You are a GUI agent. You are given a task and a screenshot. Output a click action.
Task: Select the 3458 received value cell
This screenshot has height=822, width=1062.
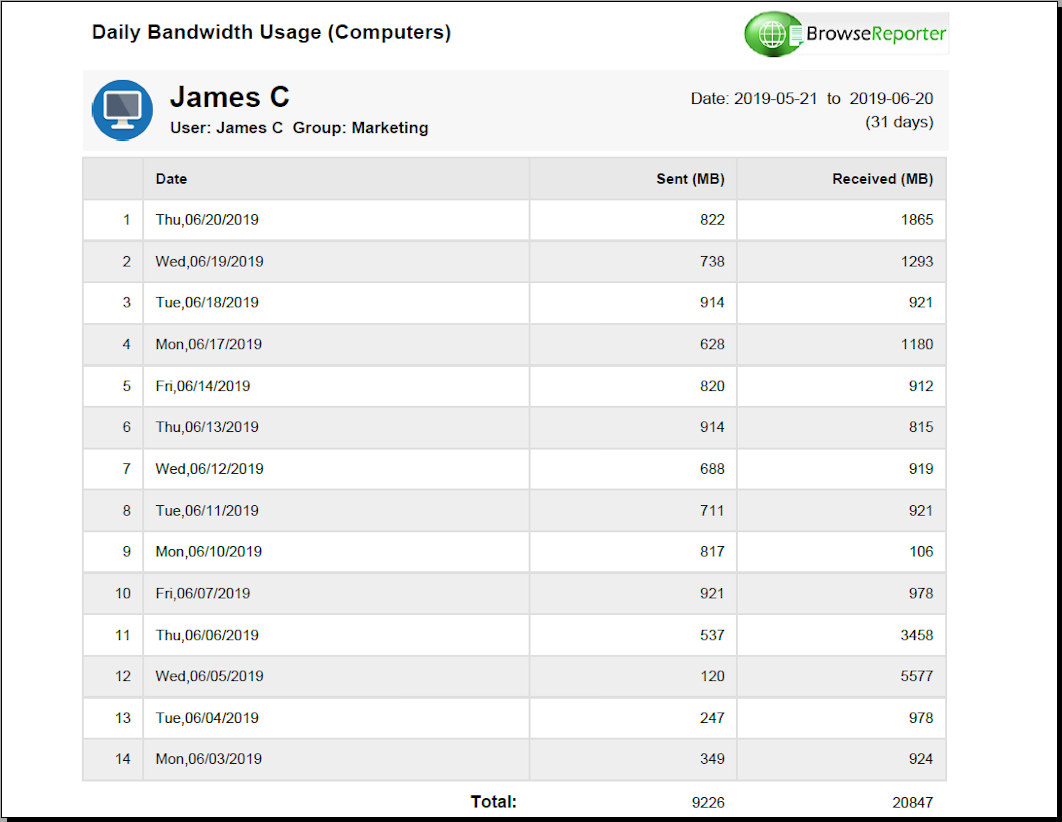tap(915, 635)
